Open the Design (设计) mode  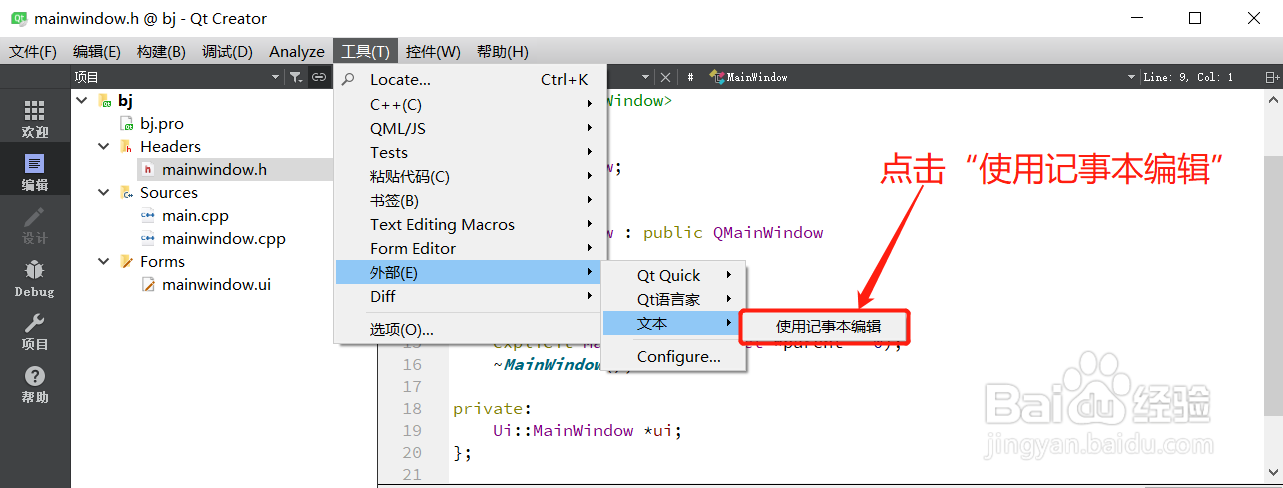tap(35, 225)
